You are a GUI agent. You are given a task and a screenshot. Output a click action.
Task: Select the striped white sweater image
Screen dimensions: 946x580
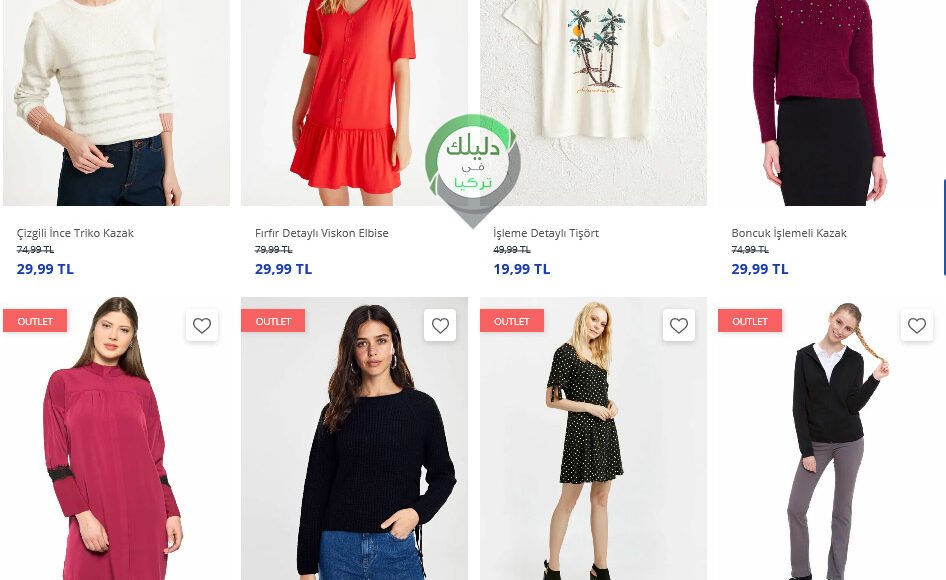point(116,103)
